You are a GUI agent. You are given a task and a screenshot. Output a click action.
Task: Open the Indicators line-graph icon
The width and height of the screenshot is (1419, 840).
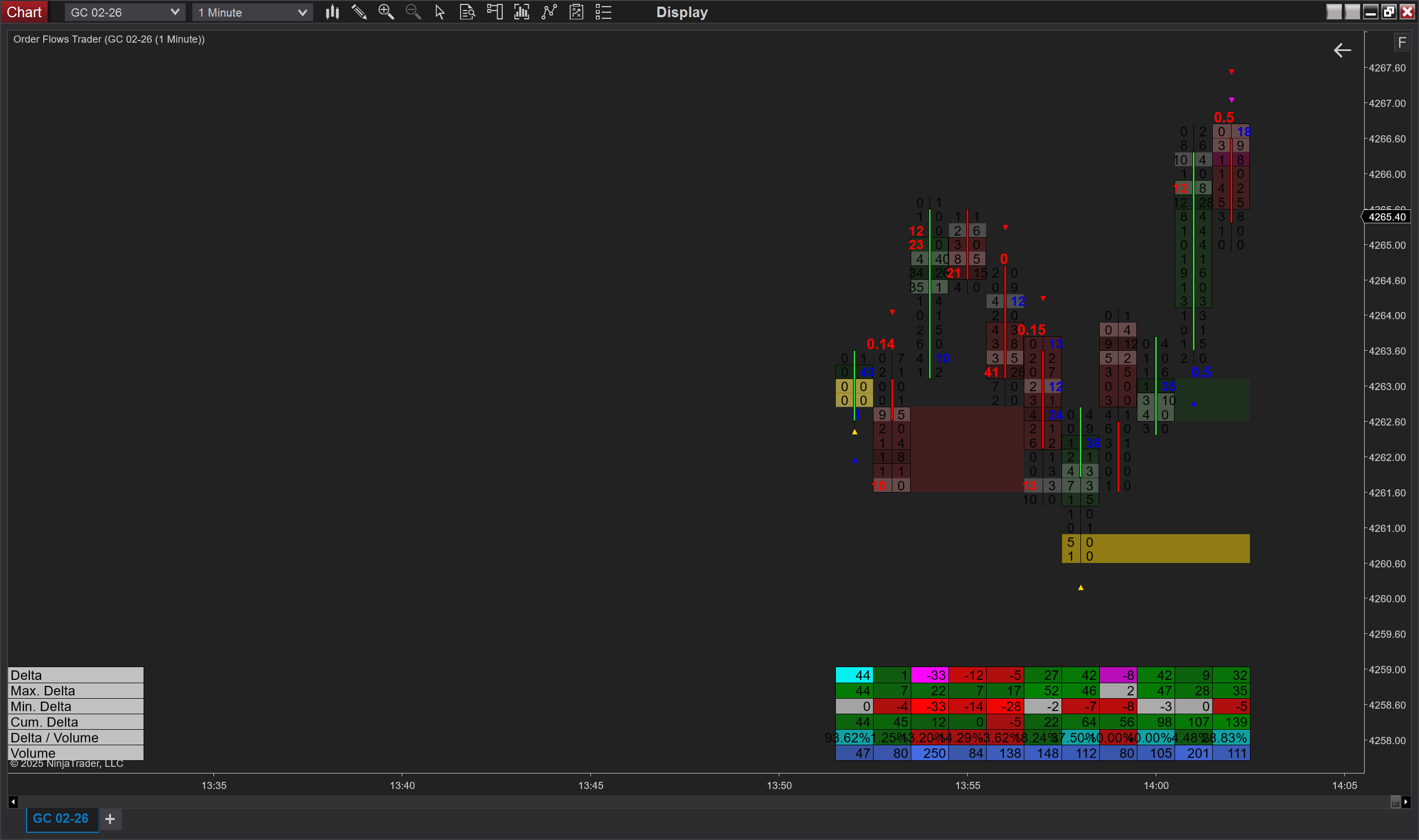tap(549, 12)
